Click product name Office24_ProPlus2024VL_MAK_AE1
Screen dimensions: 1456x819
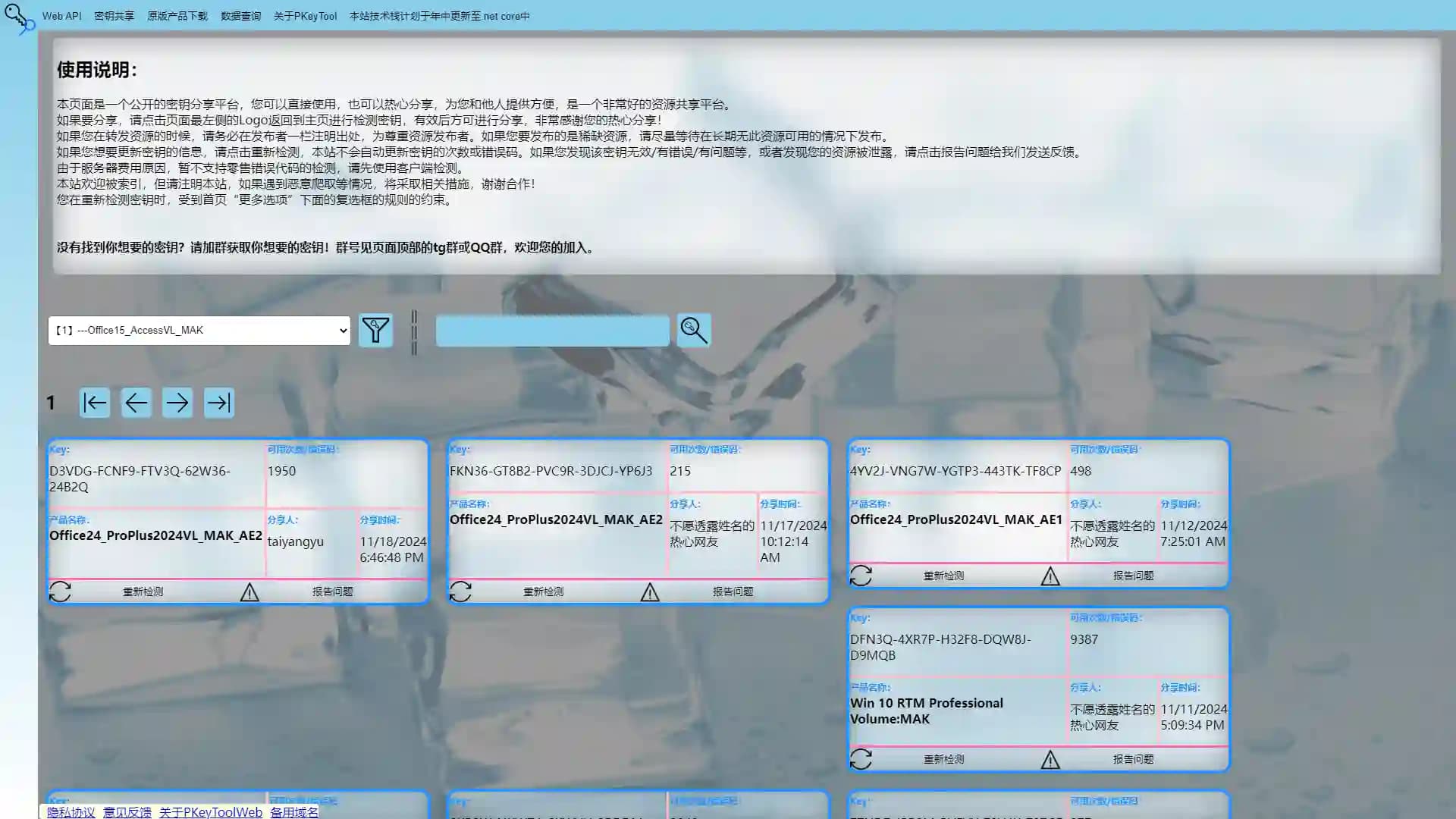[x=955, y=519]
